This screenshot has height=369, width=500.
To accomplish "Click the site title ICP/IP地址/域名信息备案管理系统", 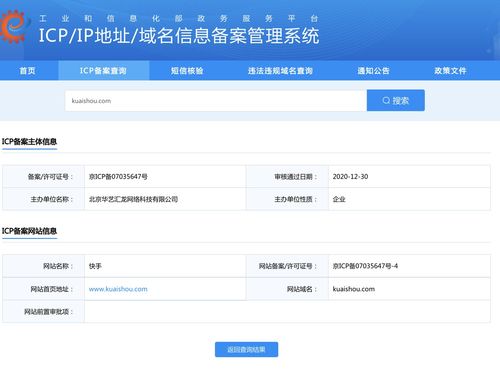I will point(179,36).
